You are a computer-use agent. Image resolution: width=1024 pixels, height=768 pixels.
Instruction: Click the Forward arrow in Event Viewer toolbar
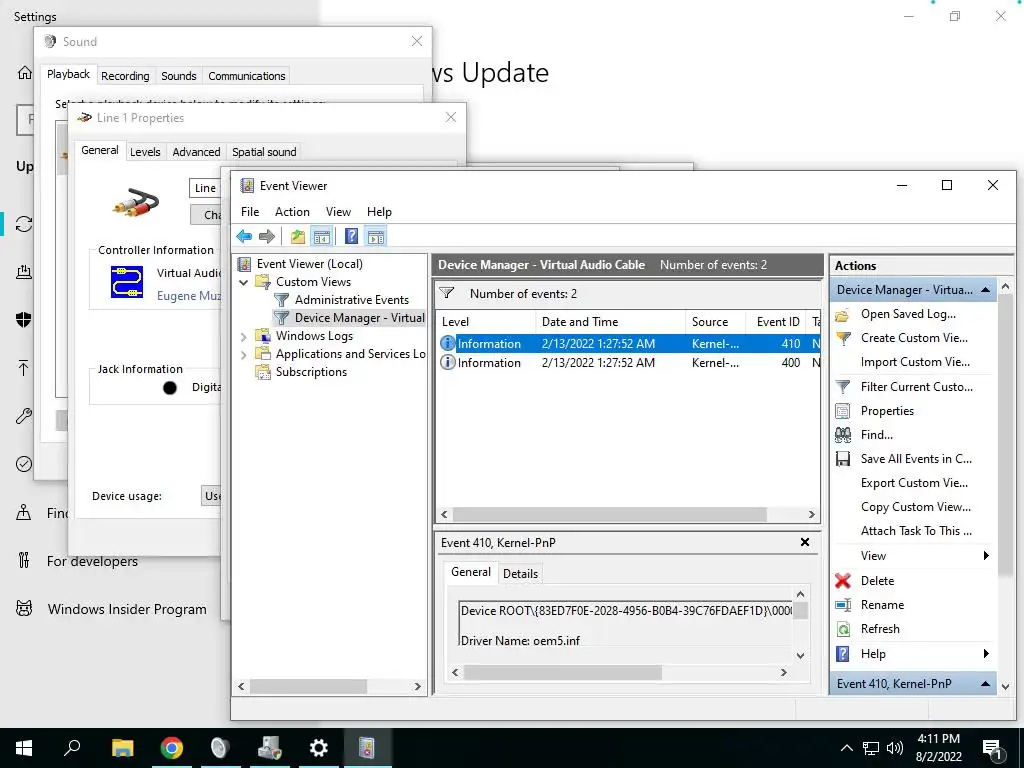[x=266, y=236]
